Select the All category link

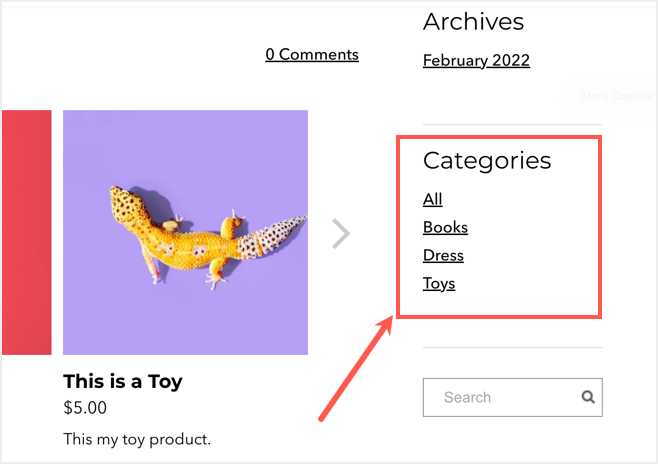(432, 199)
